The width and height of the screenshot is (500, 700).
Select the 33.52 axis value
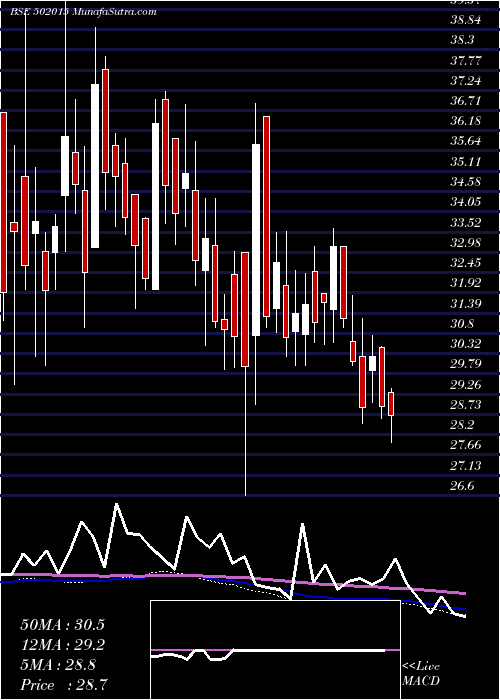(466, 222)
